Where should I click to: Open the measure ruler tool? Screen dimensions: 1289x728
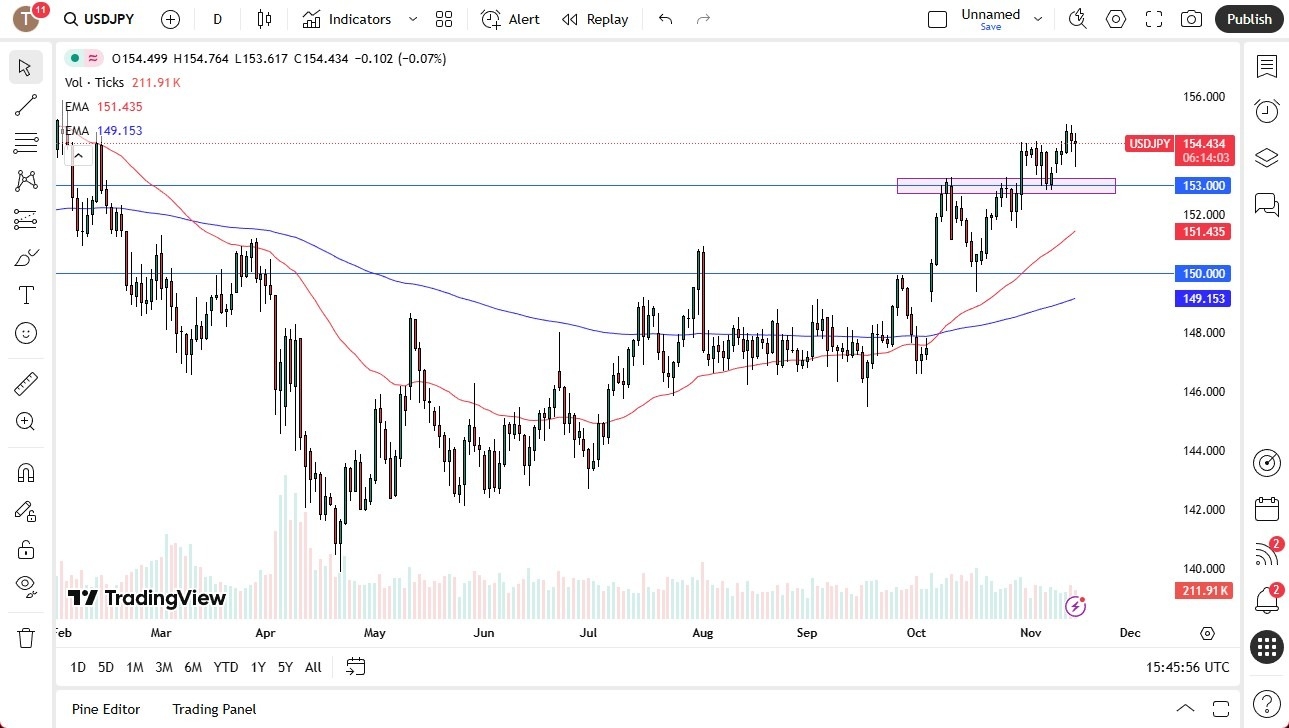click(25, 383)
